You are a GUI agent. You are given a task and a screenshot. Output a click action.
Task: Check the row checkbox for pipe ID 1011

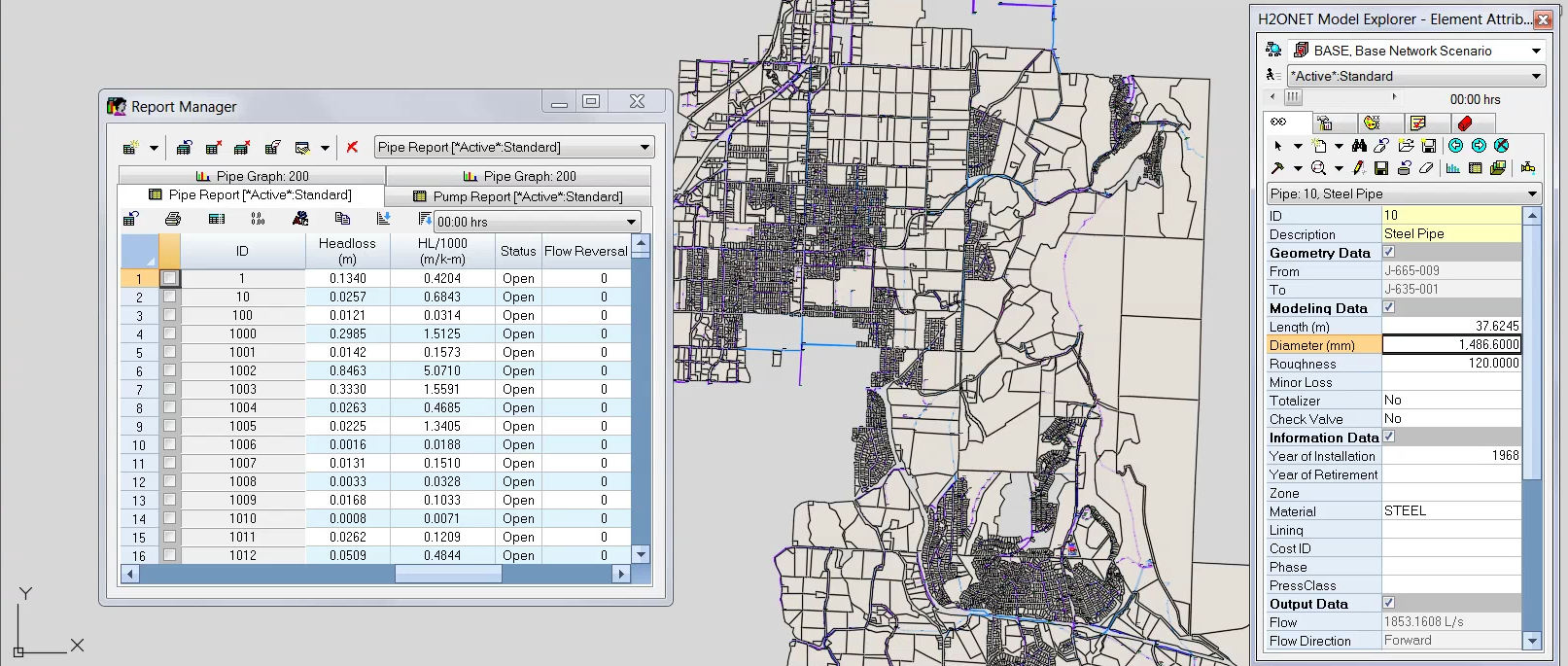pos(169,537)
